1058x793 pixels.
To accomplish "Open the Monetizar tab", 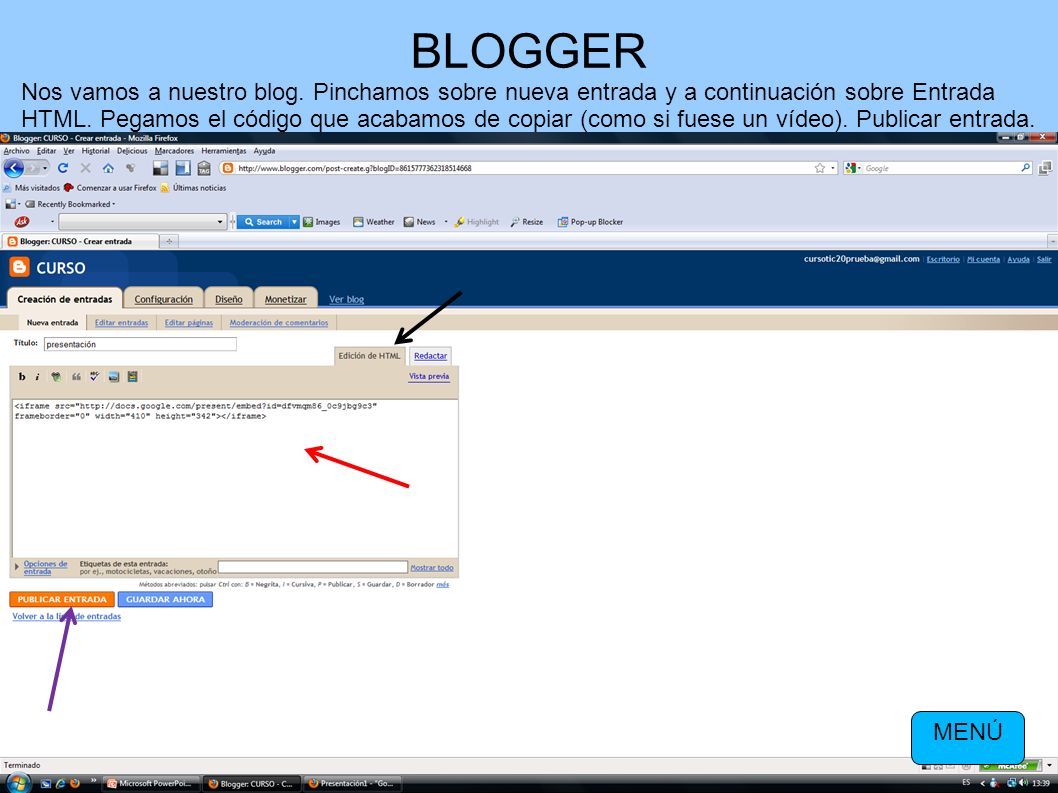I will pyautogui.click(x=285, y=299).
